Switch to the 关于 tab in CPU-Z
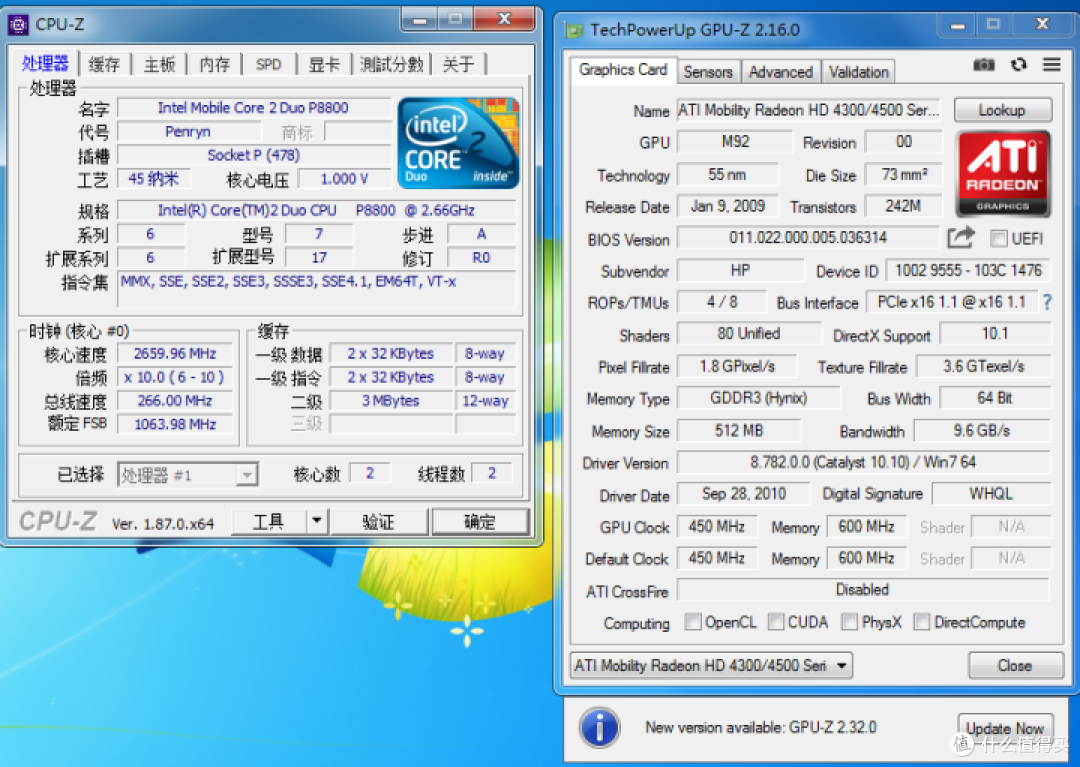This screenshot has width=1080, height=767. (x=458, y=65)
